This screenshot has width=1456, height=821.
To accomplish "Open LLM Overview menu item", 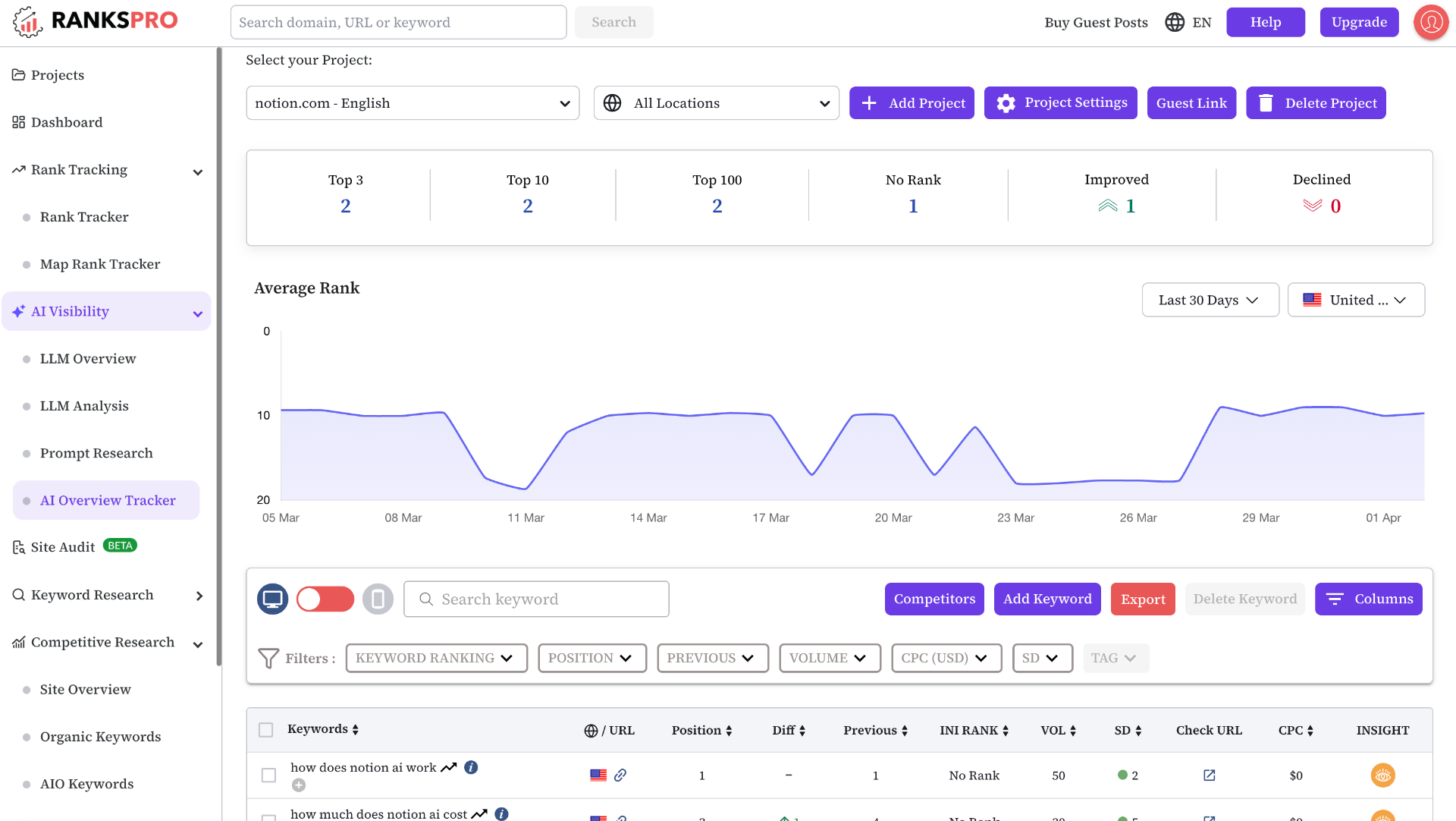I will click(x=88, y=359).
